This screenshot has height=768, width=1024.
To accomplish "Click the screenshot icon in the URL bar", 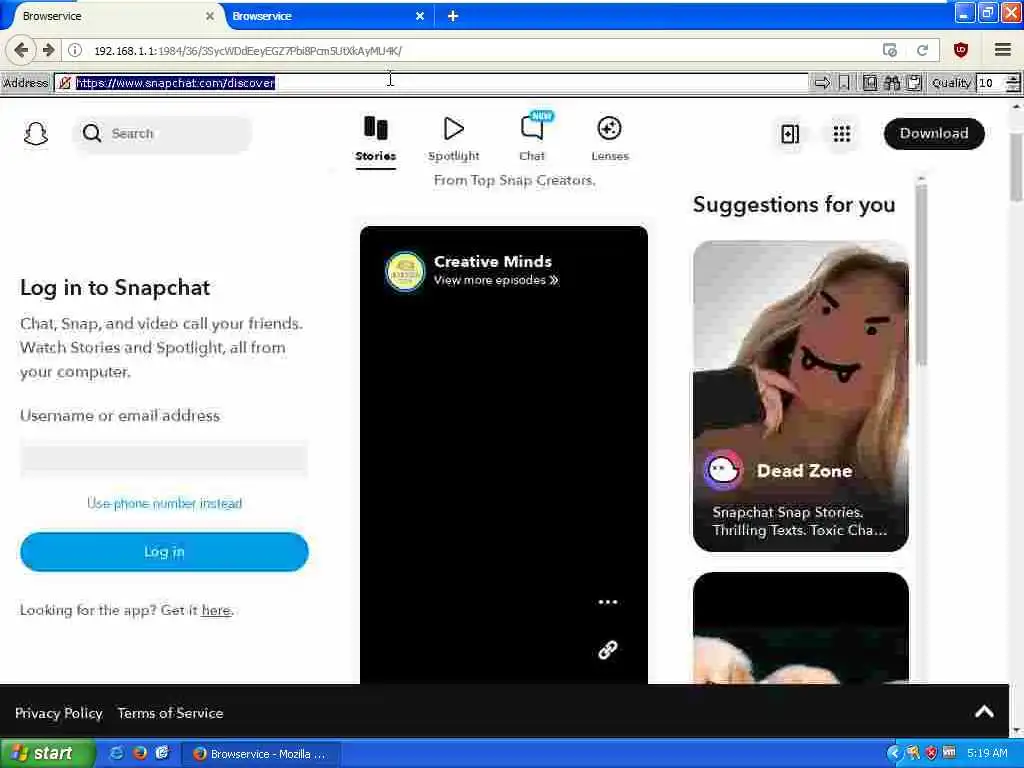I will coord(889,50).
